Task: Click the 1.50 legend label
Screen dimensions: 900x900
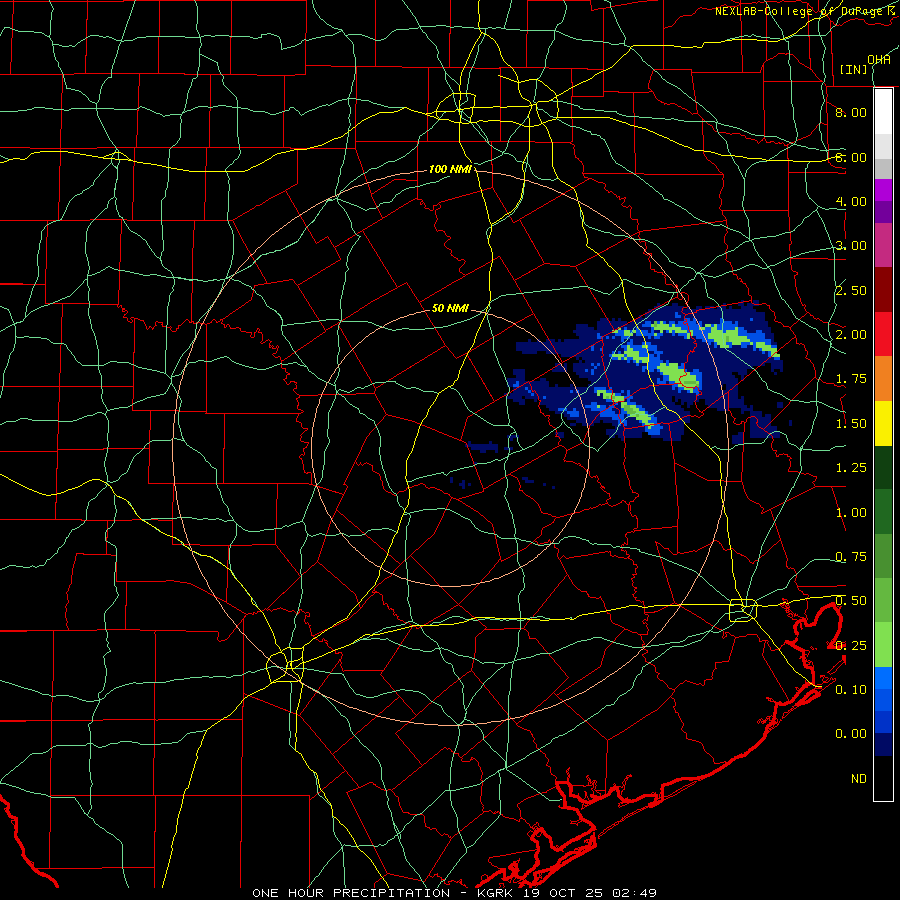Action: pyautogui.click(x=851, y=424)
